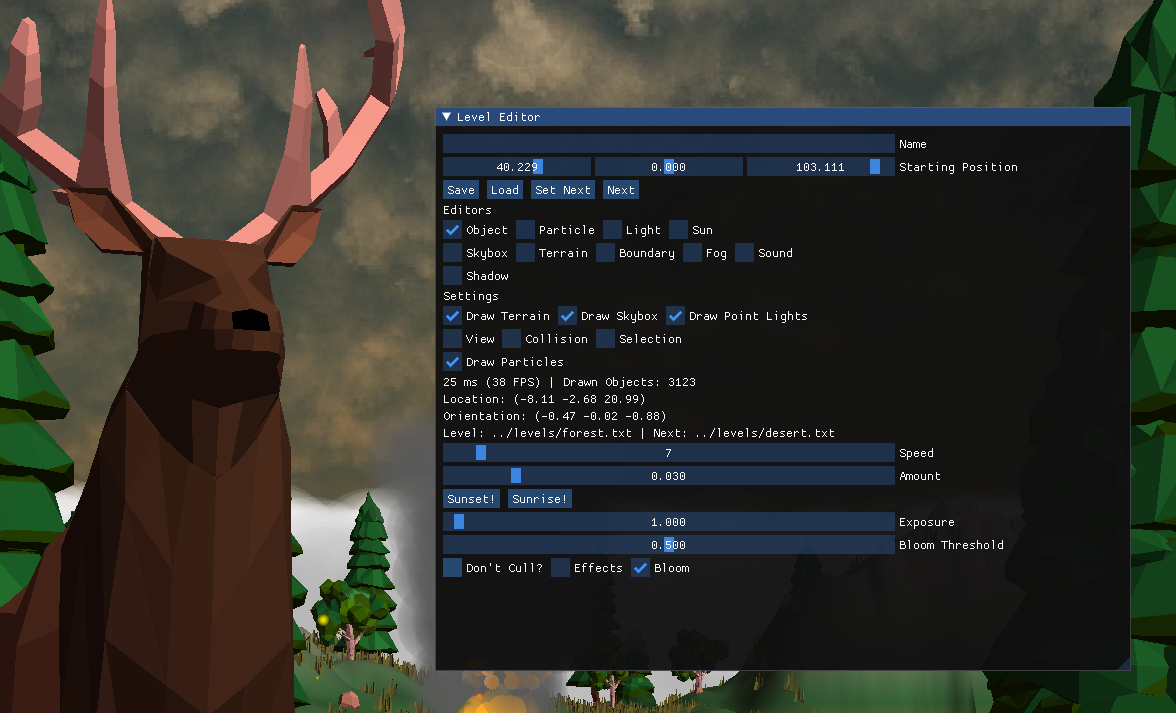Screen dimensions: 1176x713
Task: Toggle the Selection checkbox
Action: pyautogui.click(x=605, y=339)
